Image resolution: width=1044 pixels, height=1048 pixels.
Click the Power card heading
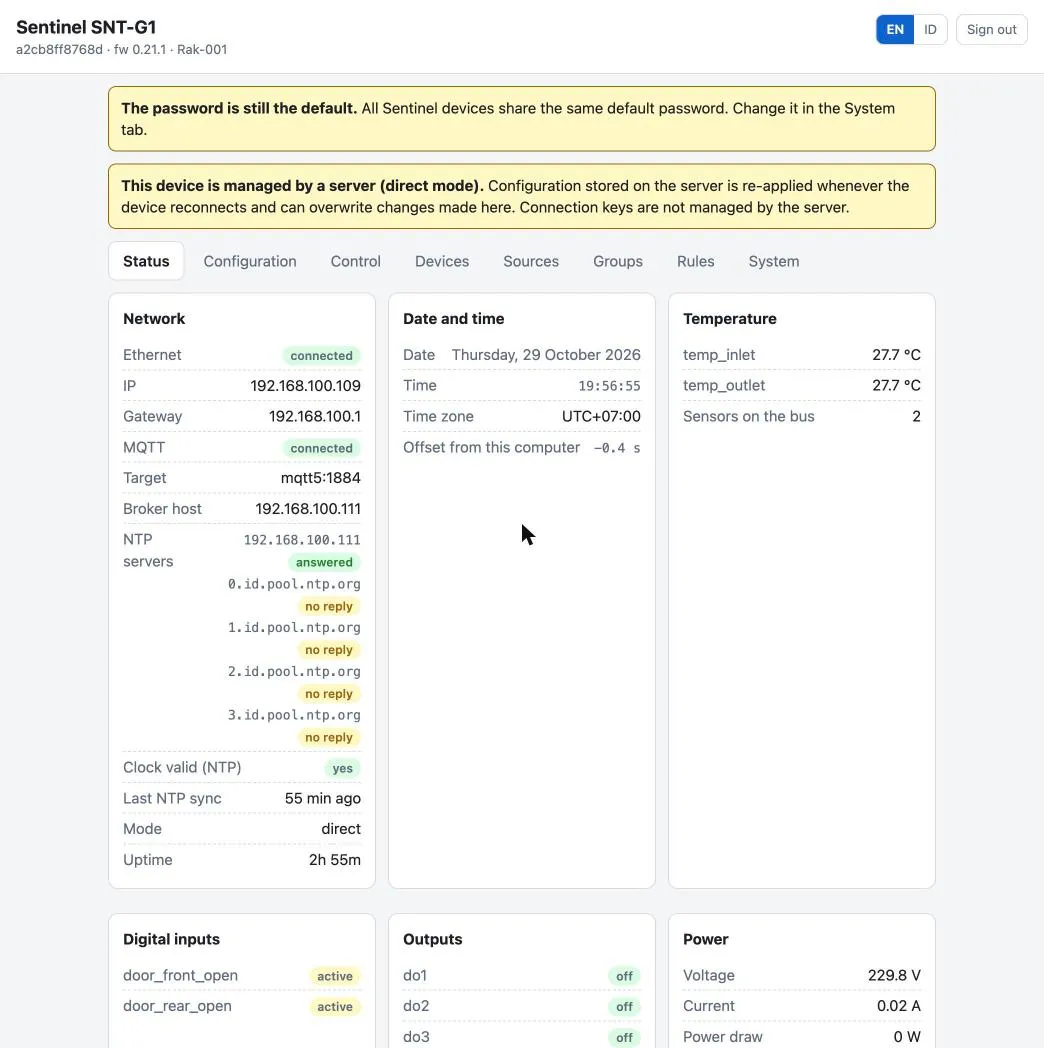(706, 939)
